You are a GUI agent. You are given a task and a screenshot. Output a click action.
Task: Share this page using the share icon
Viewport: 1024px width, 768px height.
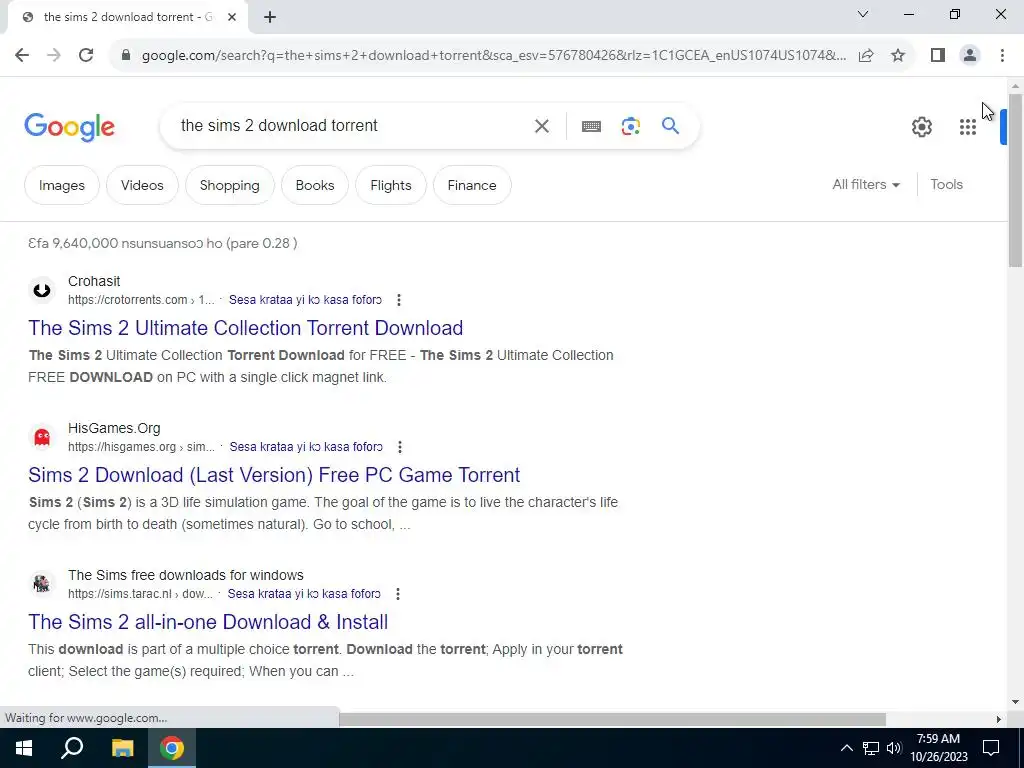click(x=866, y=56)
